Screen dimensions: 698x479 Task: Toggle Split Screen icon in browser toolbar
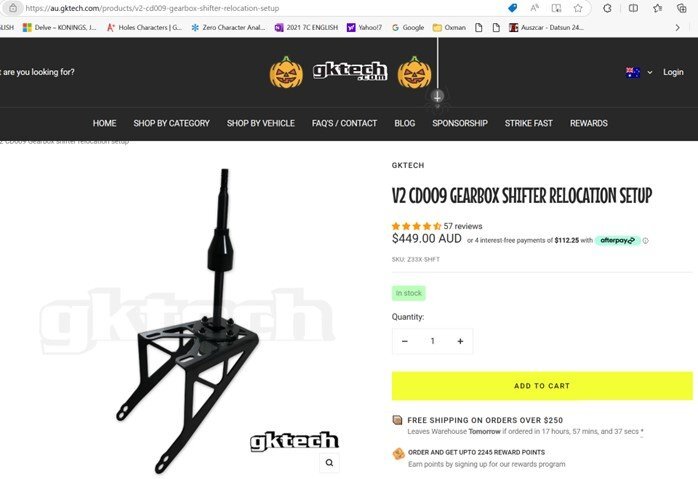pos(633,8)
